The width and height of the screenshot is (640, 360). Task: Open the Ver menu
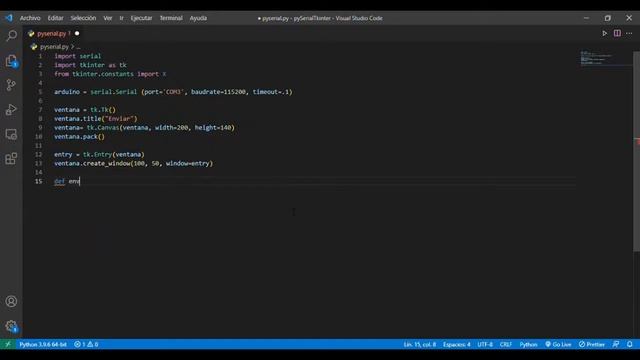(108, 18)
